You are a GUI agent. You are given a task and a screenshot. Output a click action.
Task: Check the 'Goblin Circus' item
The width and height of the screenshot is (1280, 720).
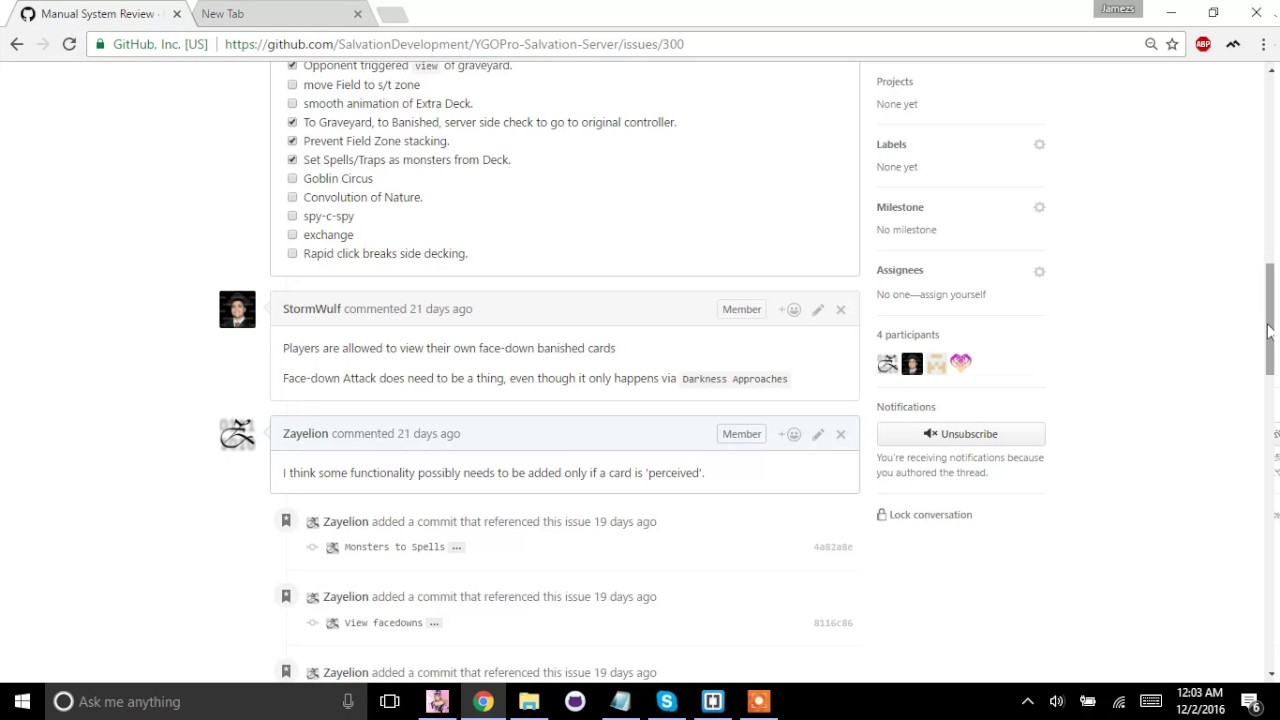(292, 178)
